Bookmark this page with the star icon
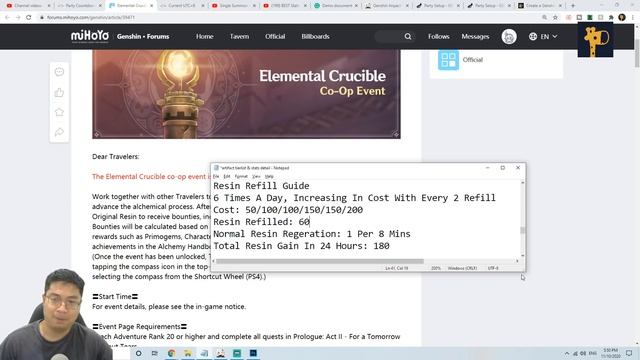Image resolution: width=640 pixels, height=360 pixels. tap(555, 17)
